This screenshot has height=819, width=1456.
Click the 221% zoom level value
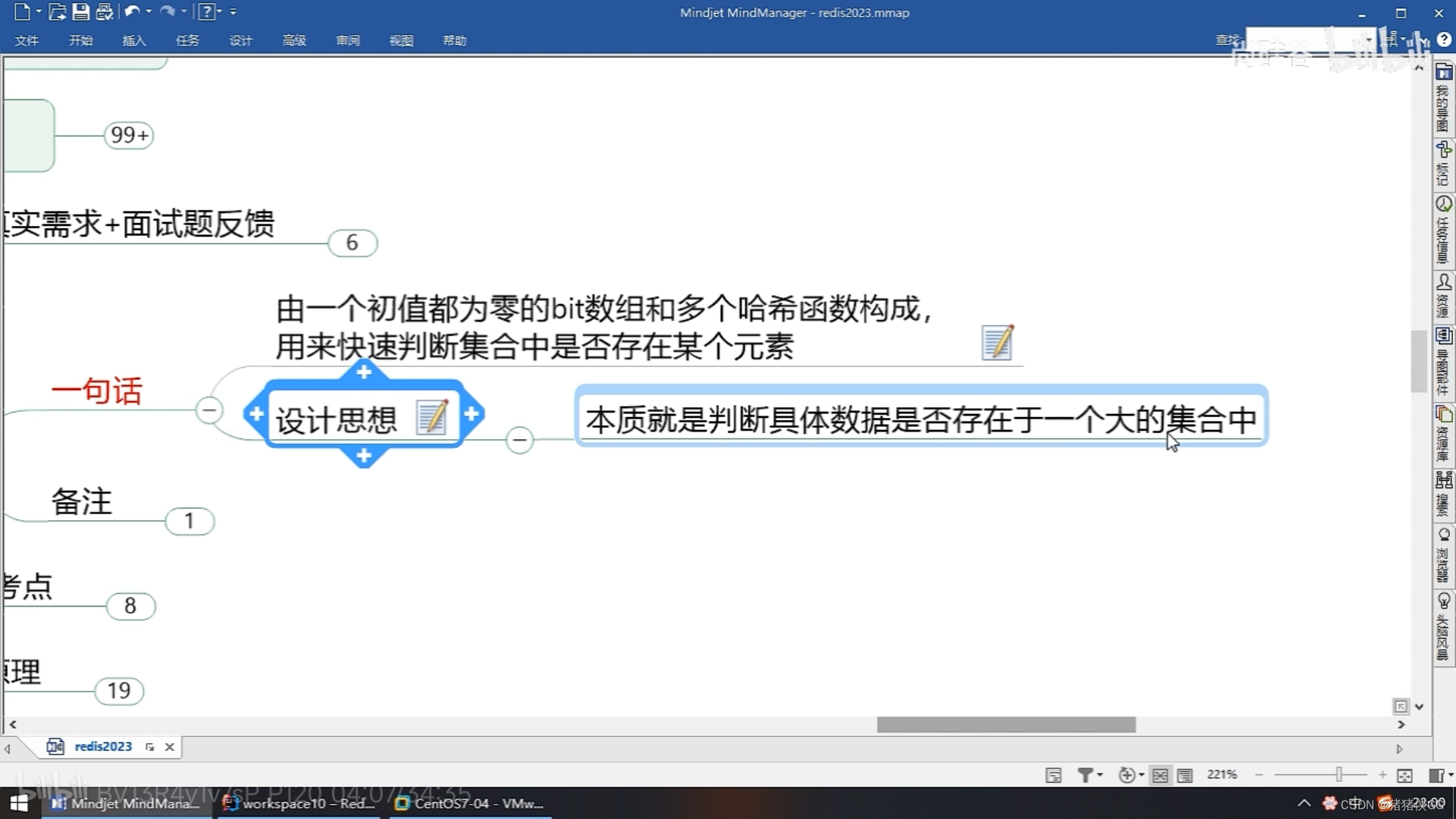1222,774
